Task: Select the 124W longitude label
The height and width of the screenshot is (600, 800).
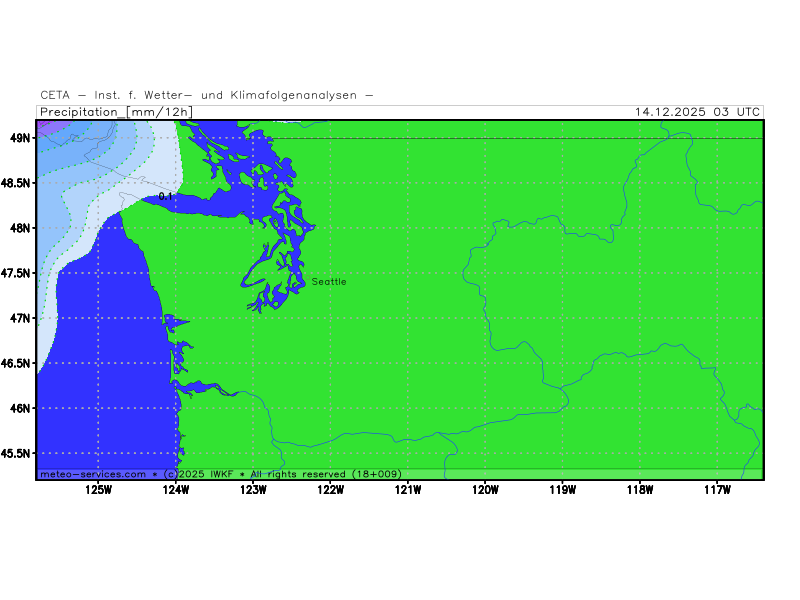Action: [x=176, y=489]
